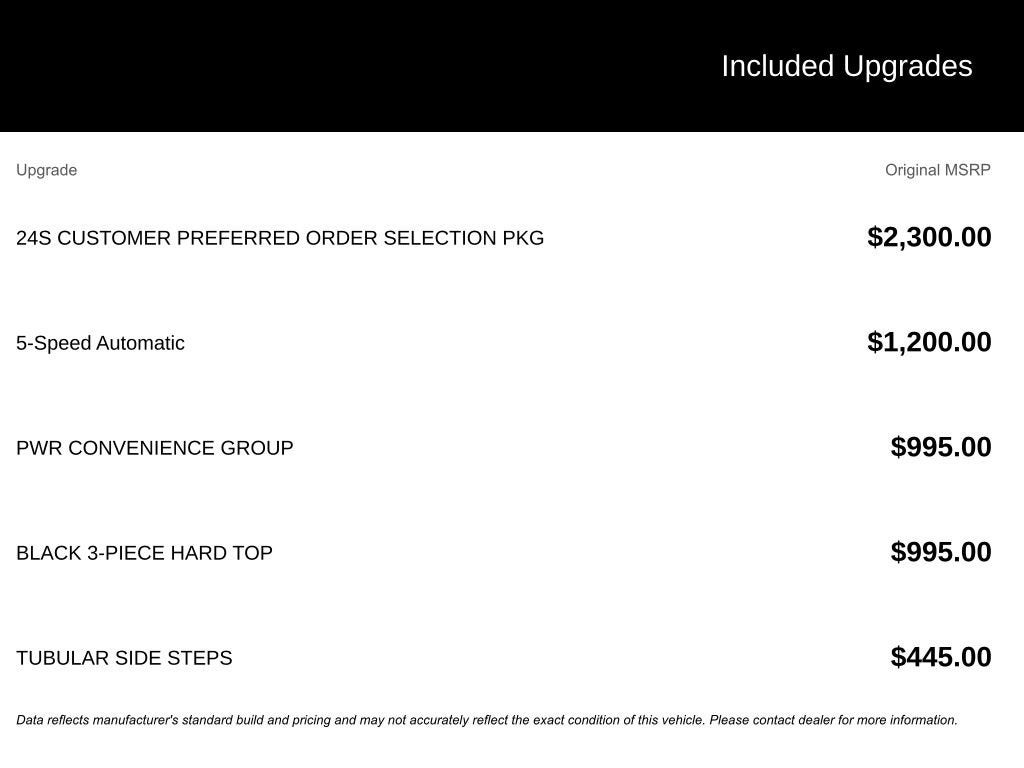
Task: Click 'Please contact dealer for more information' text
Action: pos(833,720)
